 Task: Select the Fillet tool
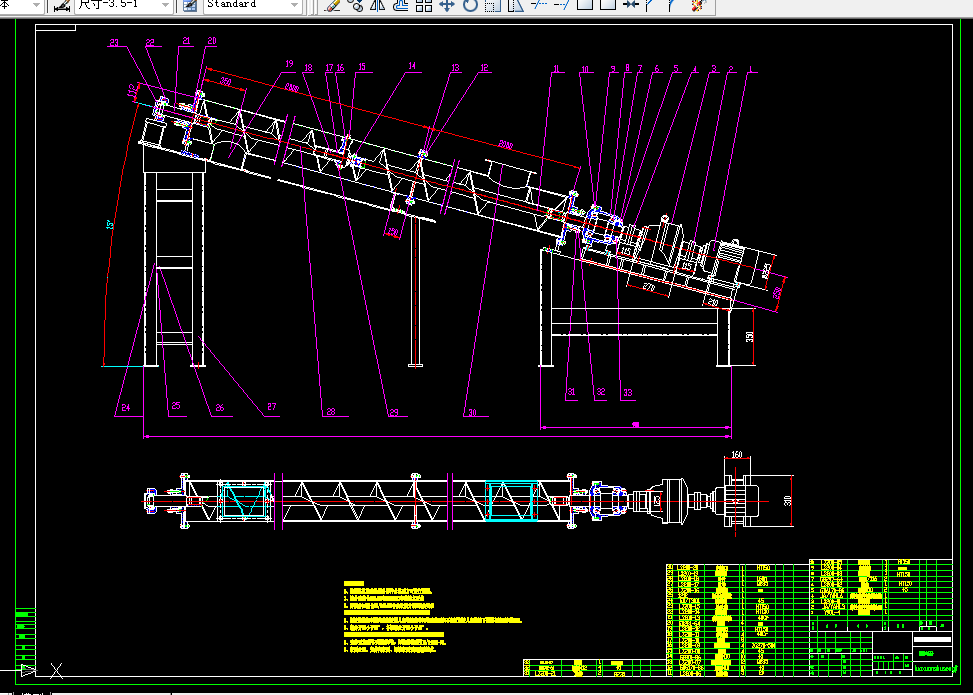click(673, 6)
